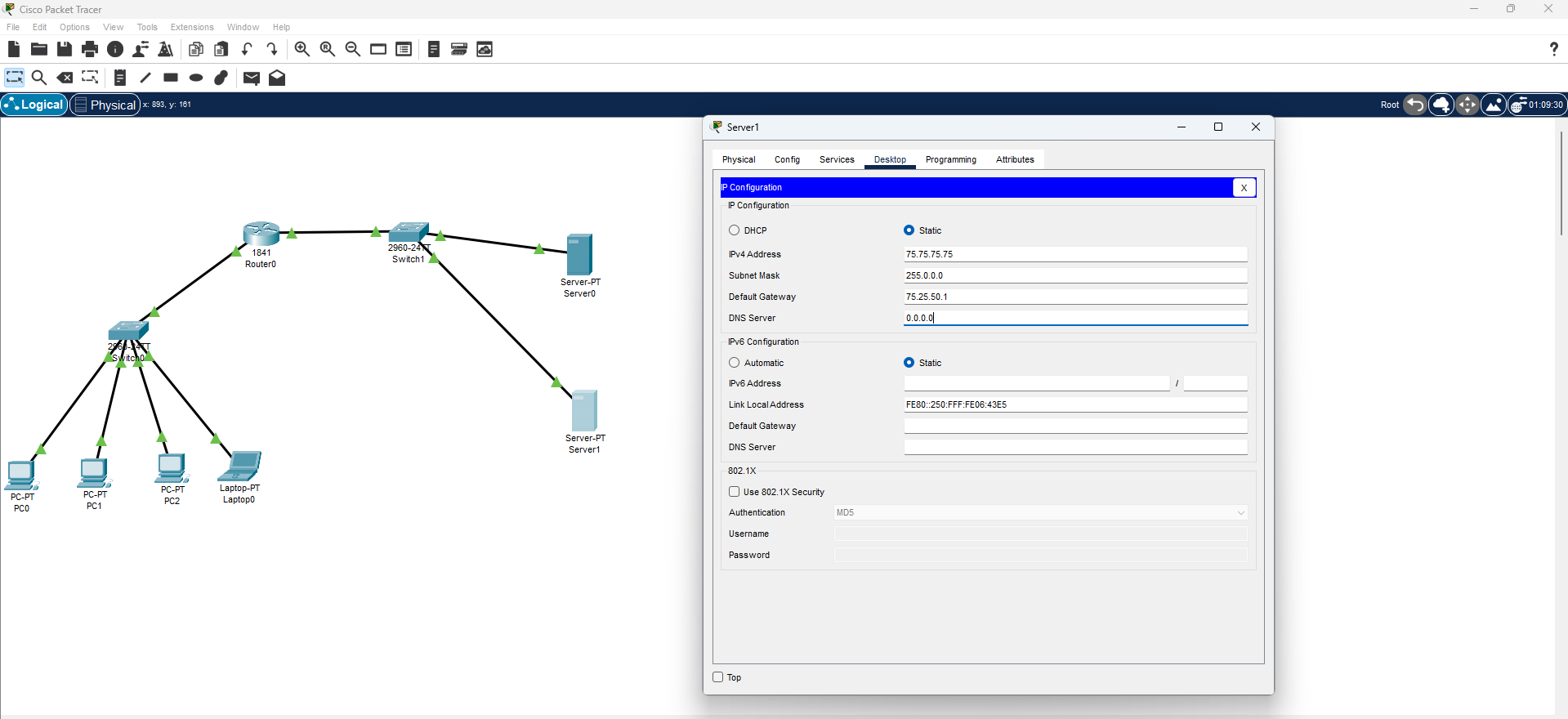Screen dimensions: 1568x719
Task: Open the Extensions menu
Action: pos(192,27)
